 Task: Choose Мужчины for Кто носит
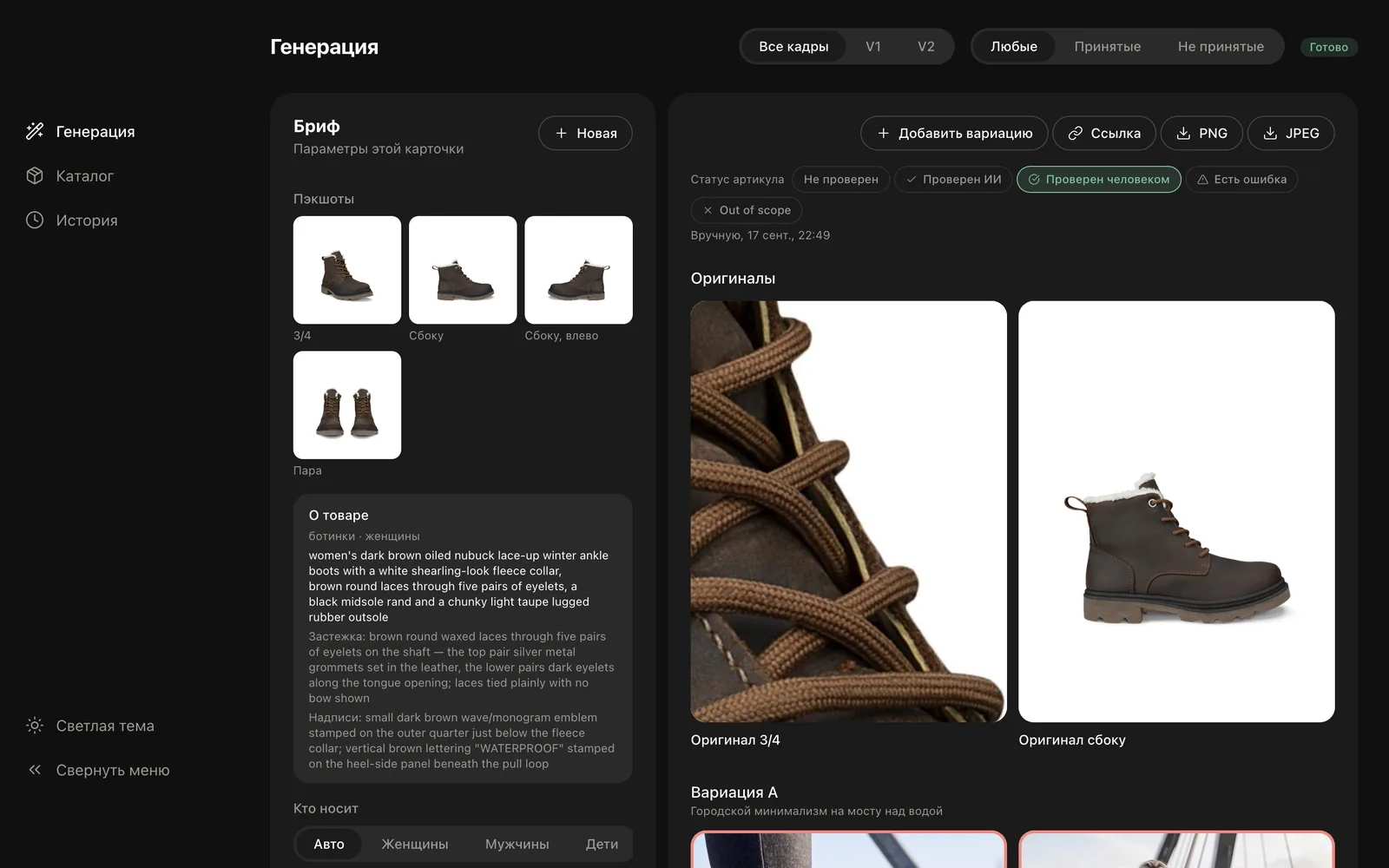pyautogui.click(x=517, y=844)
